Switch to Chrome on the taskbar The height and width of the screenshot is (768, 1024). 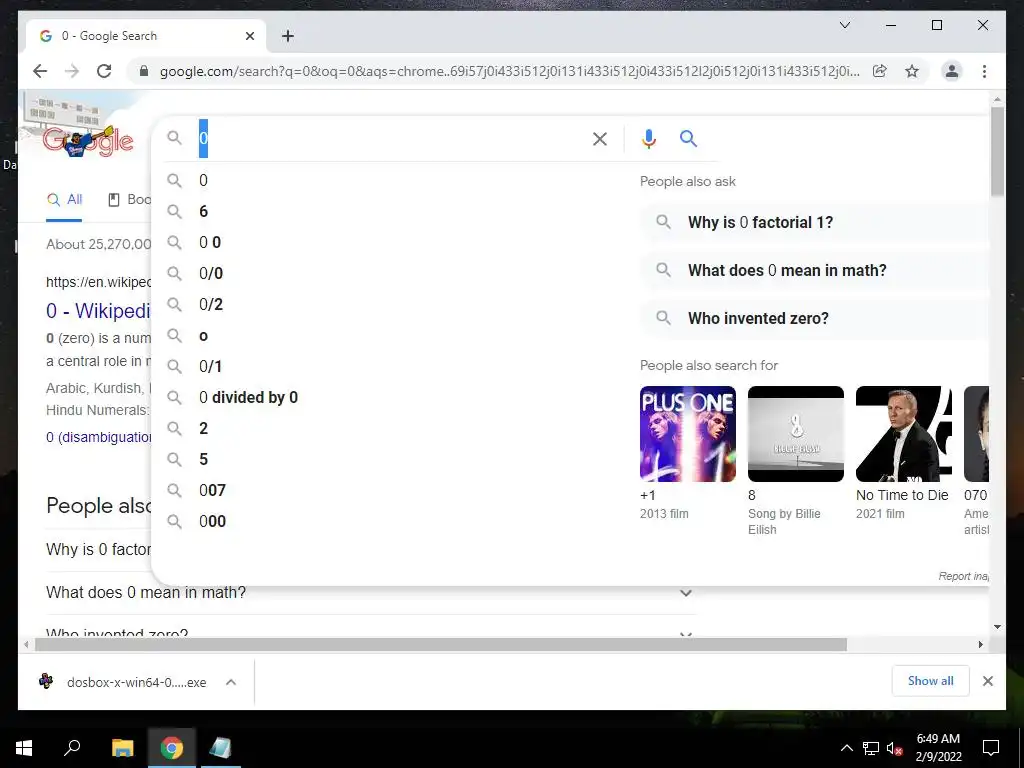click(172, 748)
